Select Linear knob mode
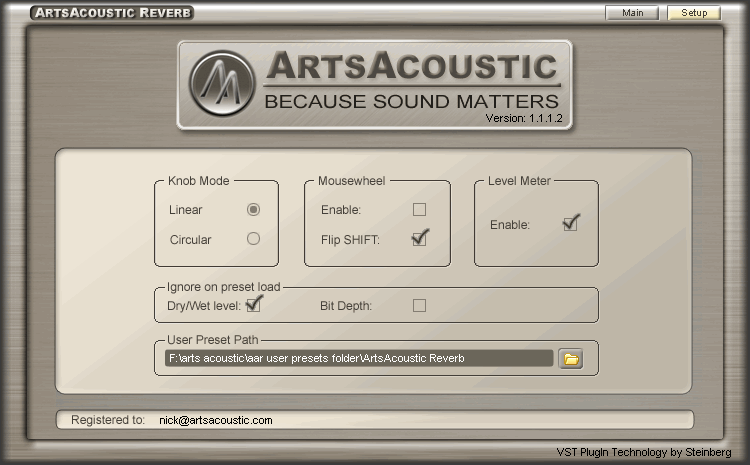The image size is (750, 465). point(253,210)
